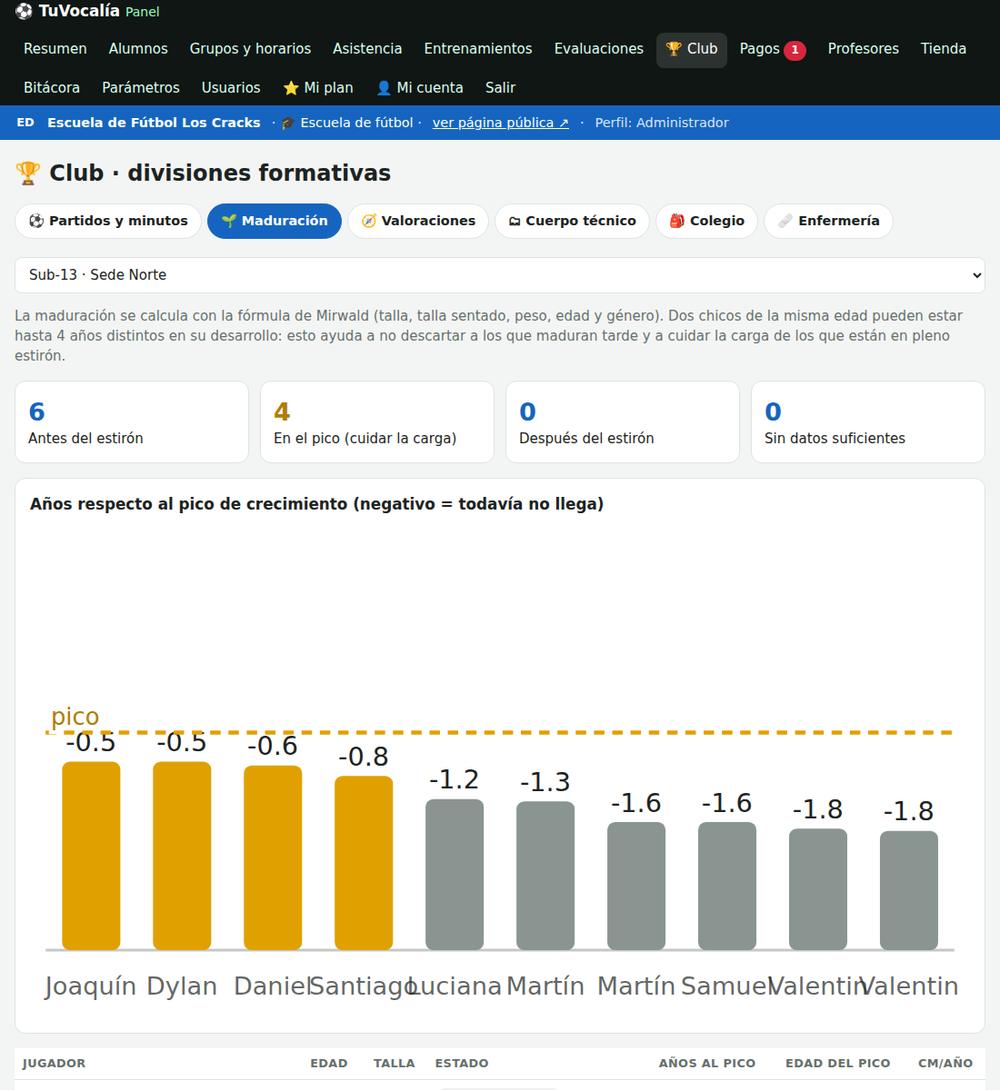The height and width of the screenshot is (1090, 1000).
Task: Go to Evaluaciones
Action: pyautogui.click(x=599, y=49)
